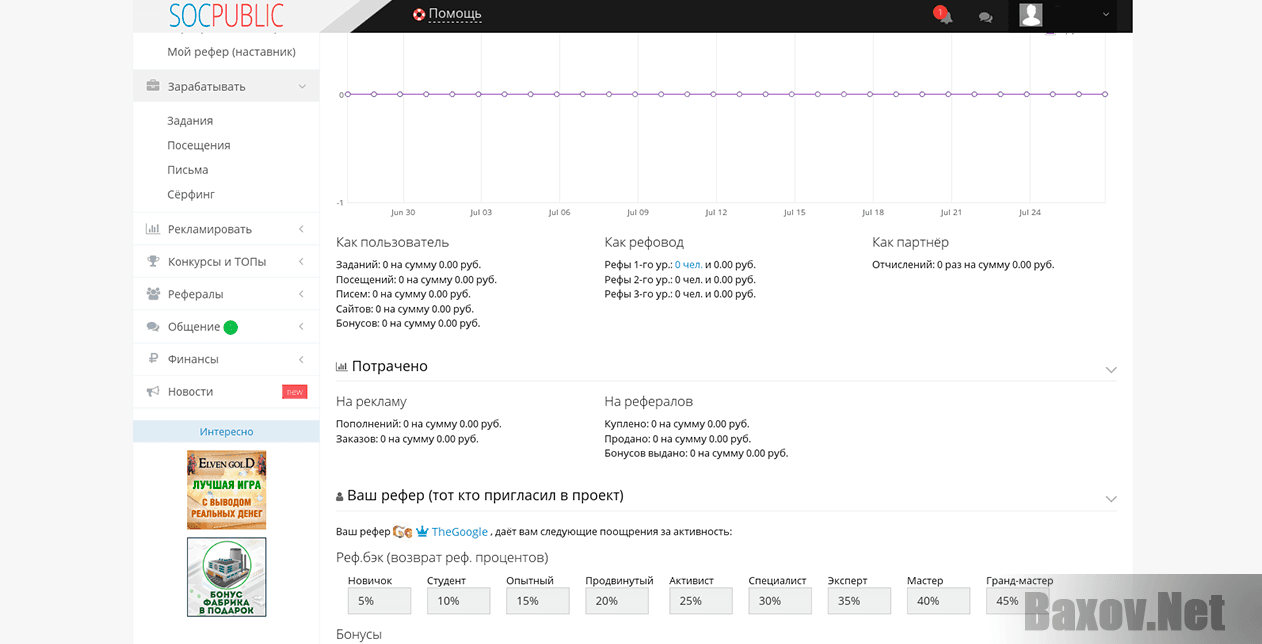Viewport: 1262px width, 644px height.
Task: Go to Сёрфинг menu item
Action: tap(191, 195)
